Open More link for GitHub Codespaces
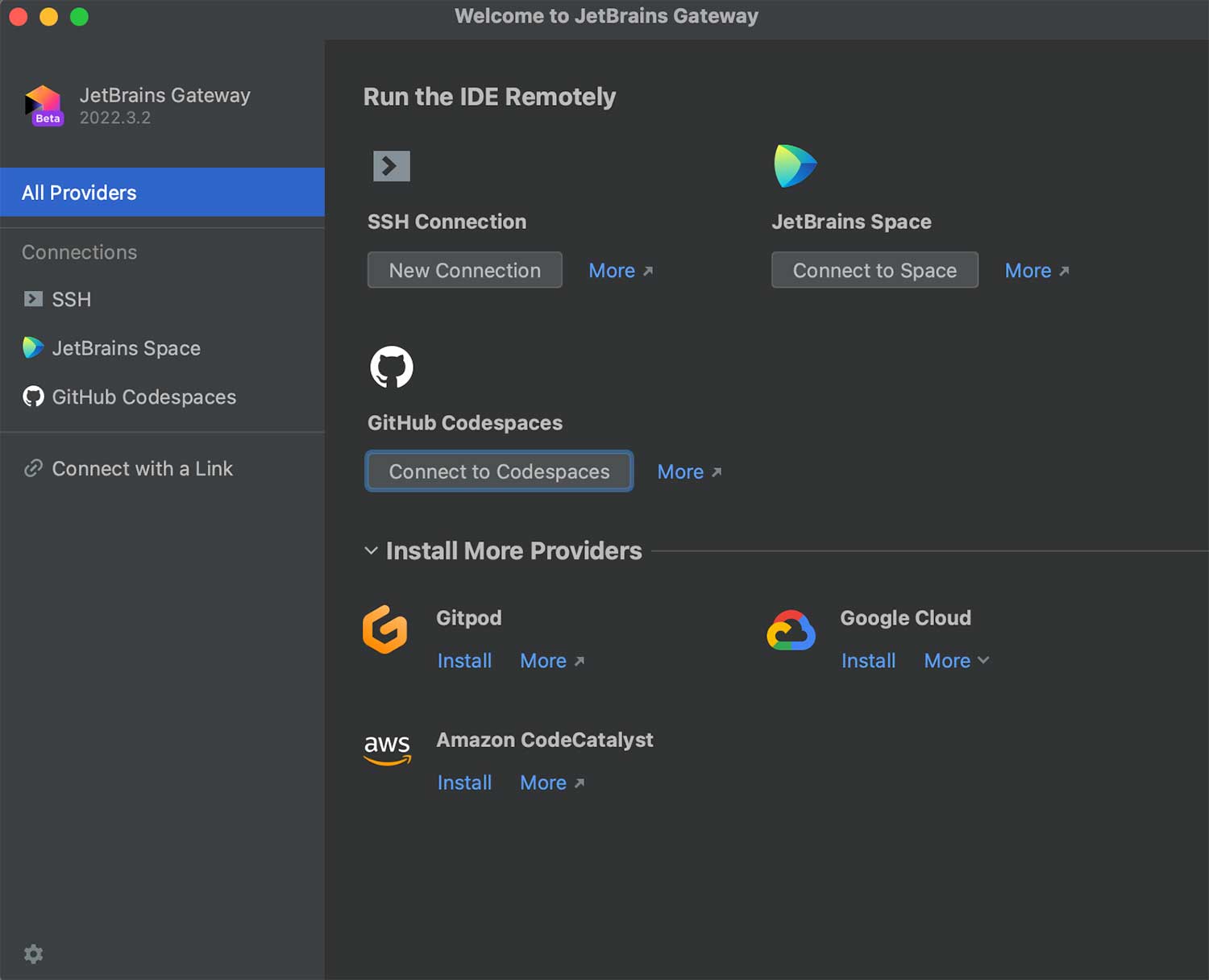This screenshot has height=980, width=1209. 689,472
